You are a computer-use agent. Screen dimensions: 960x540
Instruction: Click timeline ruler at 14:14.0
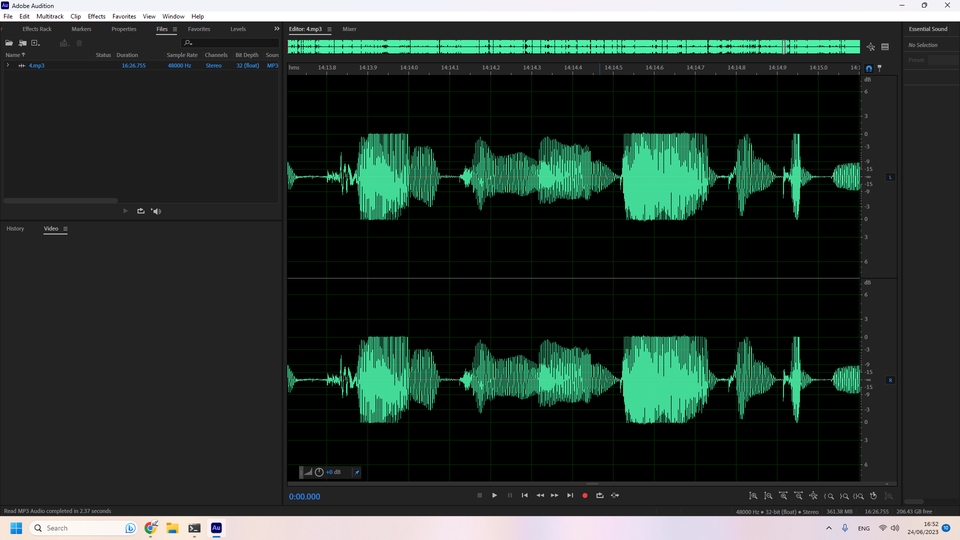tap(409, 68)
